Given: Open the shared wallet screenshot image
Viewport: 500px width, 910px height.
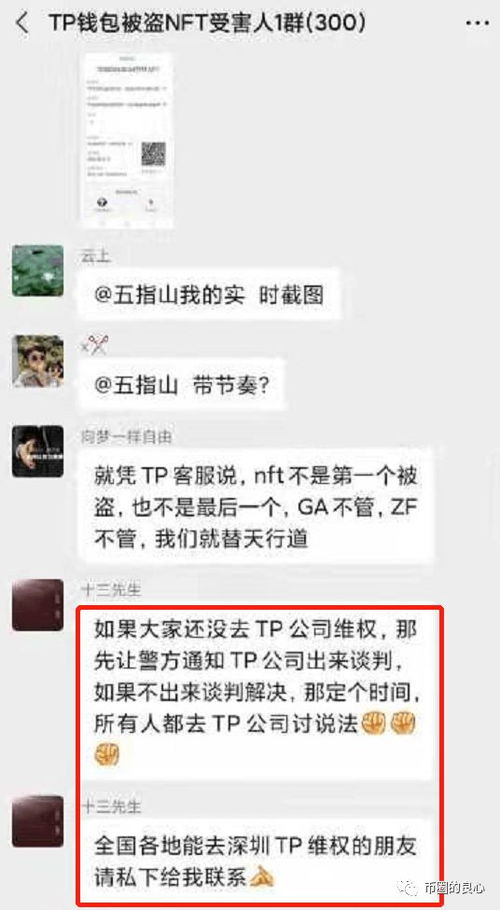Looking at the screenshot, I should click(126, 141).
